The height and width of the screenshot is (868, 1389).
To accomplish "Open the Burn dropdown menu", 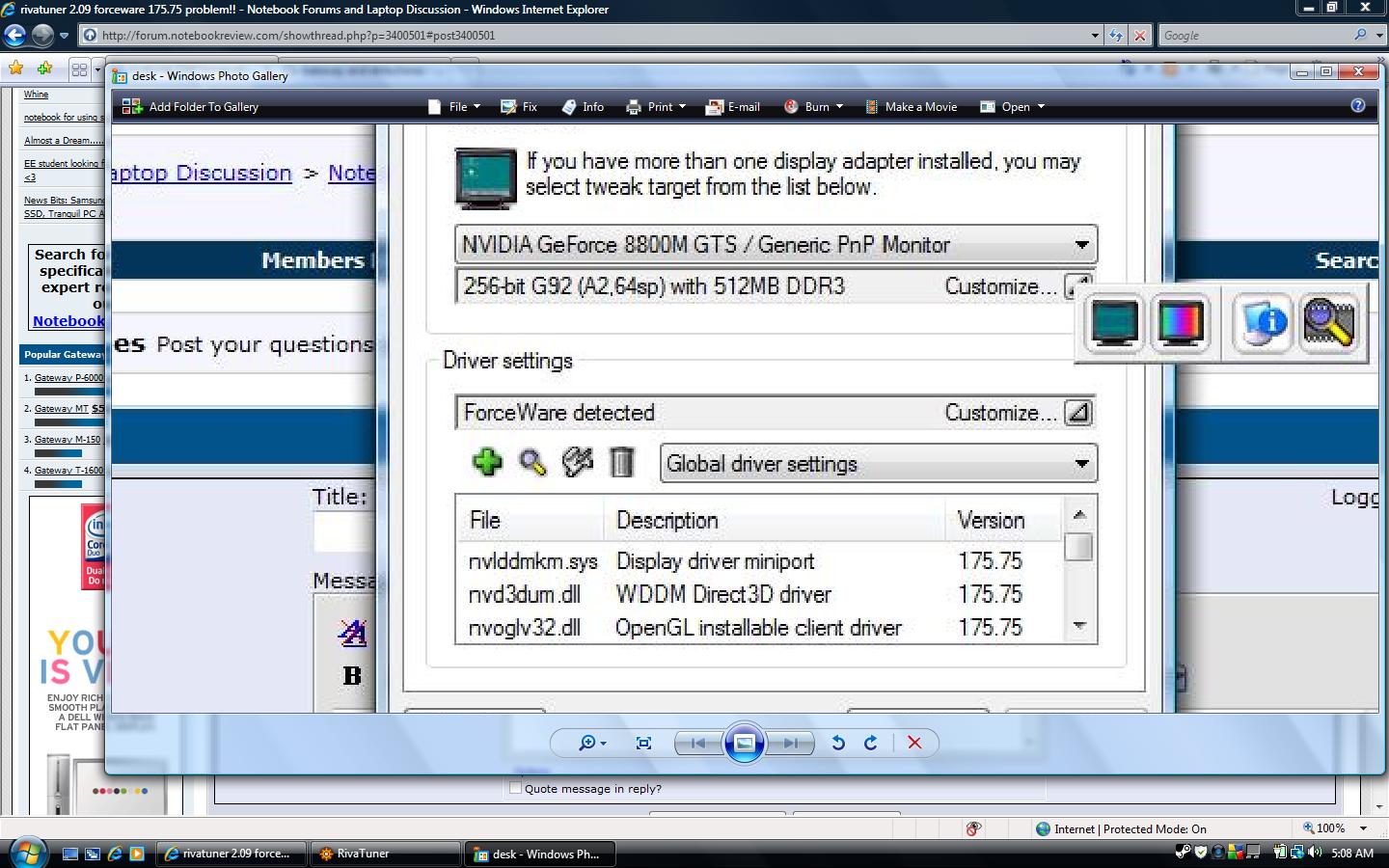I will click(813, 107).
